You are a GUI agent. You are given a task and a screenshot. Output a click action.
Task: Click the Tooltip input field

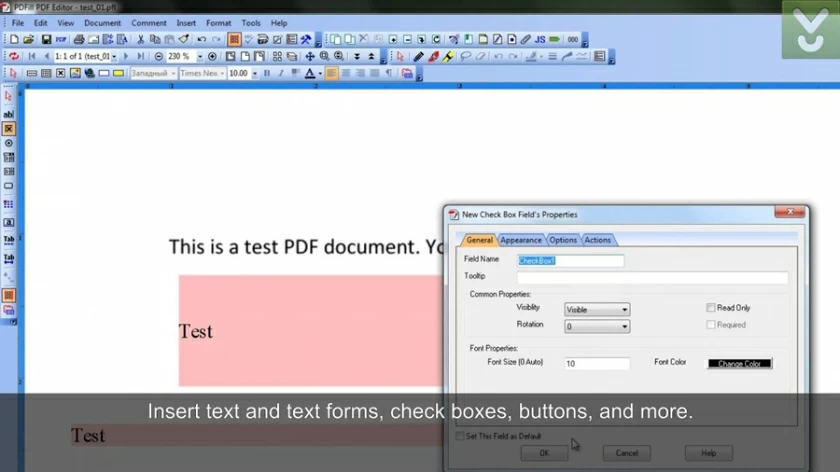652,278
